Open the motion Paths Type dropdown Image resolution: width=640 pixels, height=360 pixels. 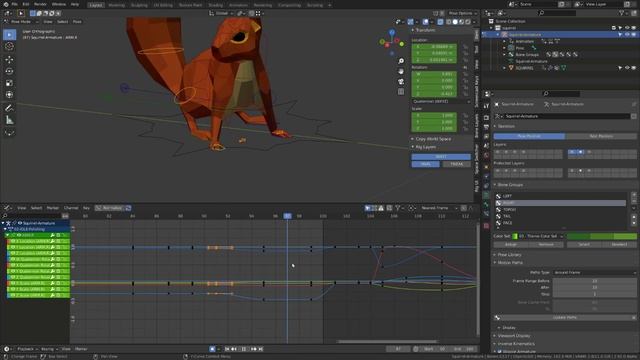(594, 272)
